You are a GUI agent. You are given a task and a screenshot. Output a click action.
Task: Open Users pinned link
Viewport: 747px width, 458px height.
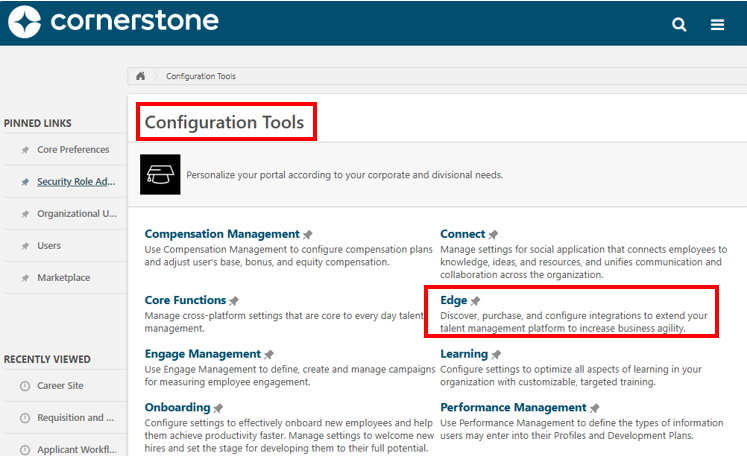coord(49,245)
